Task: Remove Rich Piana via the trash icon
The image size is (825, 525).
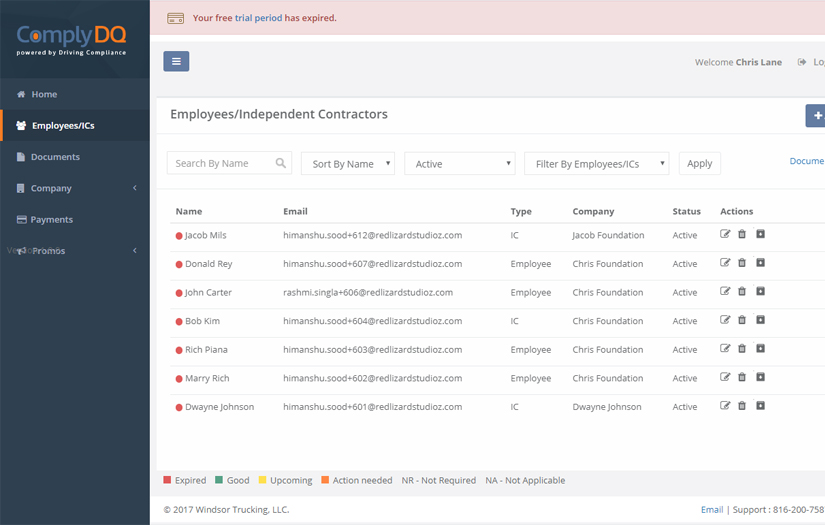Action: pyautogui.click(x=742, y=350)
